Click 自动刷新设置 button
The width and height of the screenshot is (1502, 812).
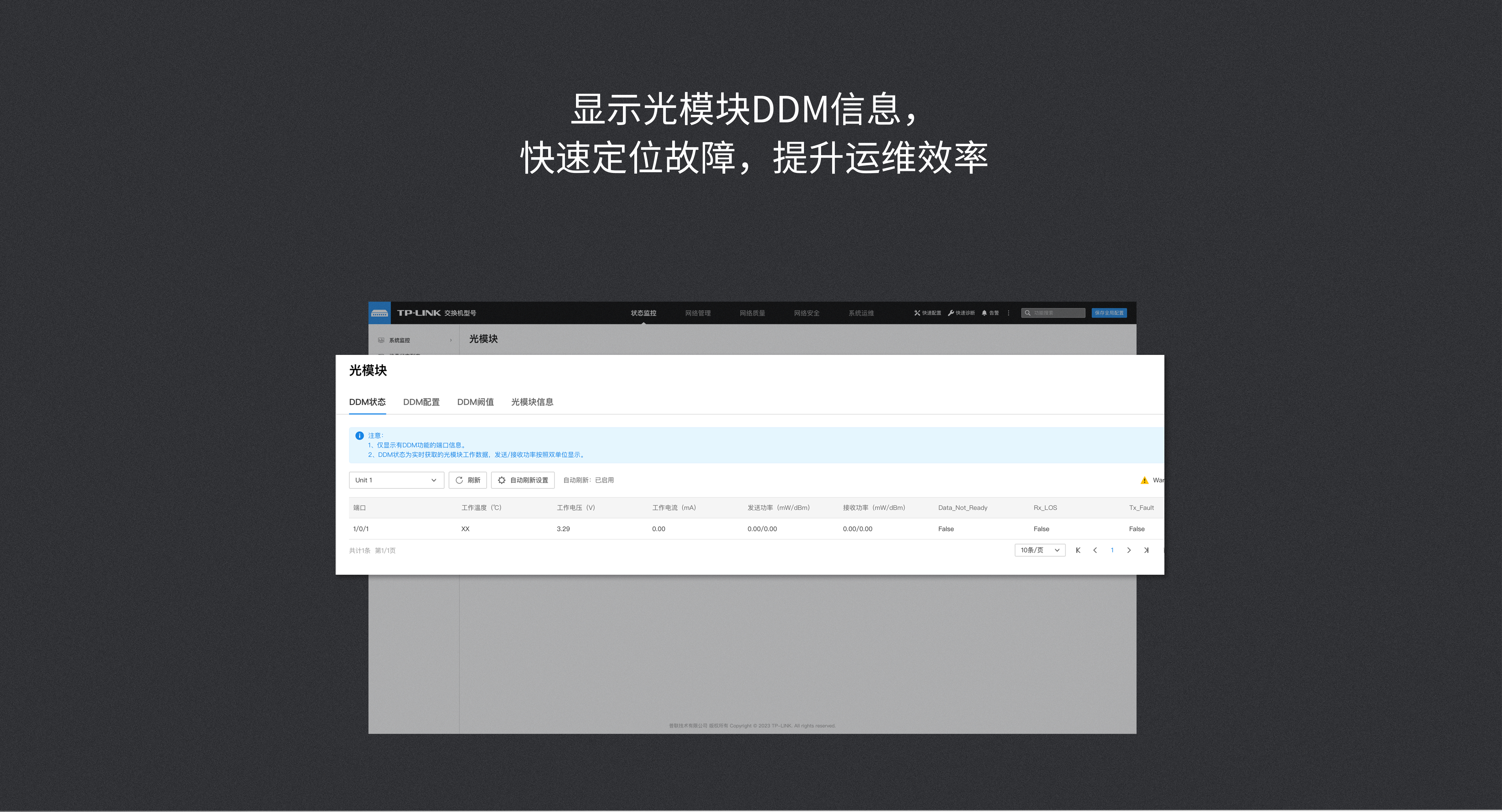pyautogui.click(x=523, y=480)
